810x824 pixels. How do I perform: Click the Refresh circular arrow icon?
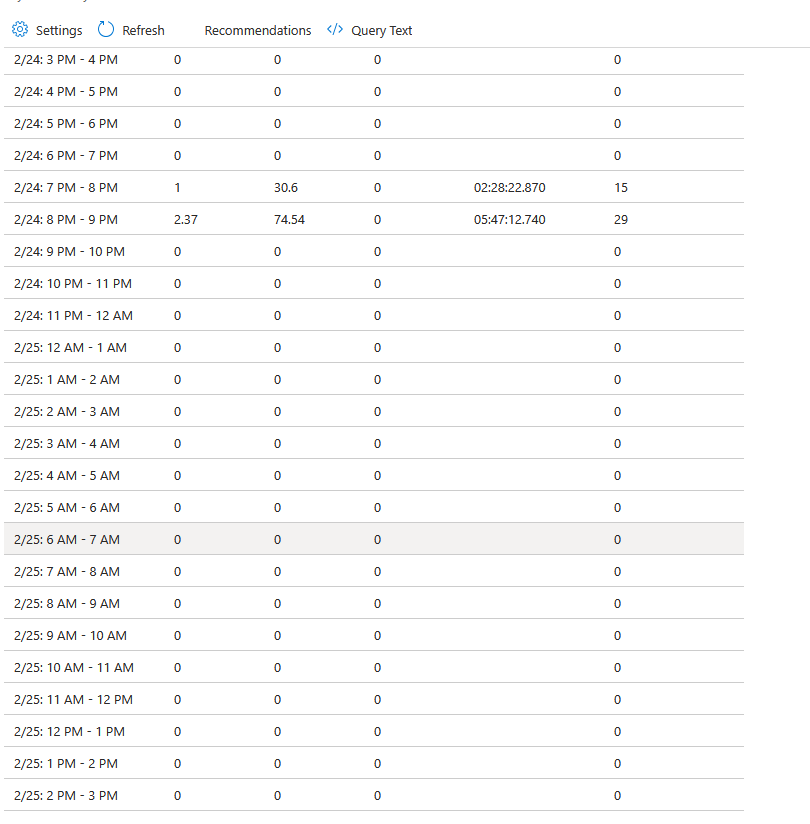[x=106, y=29]
